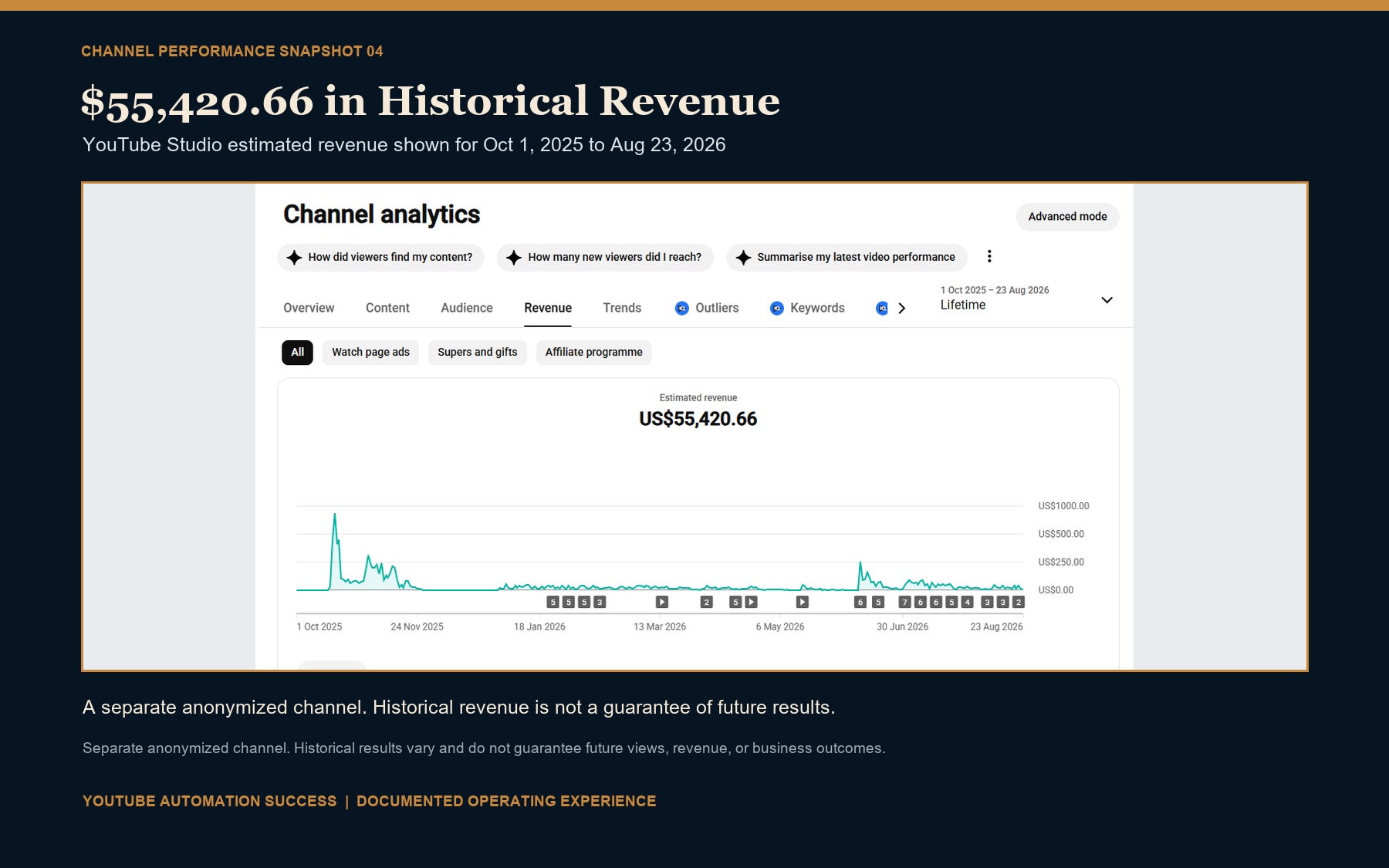Click the video marker beside a 5 badge

(x=751, y=602)
